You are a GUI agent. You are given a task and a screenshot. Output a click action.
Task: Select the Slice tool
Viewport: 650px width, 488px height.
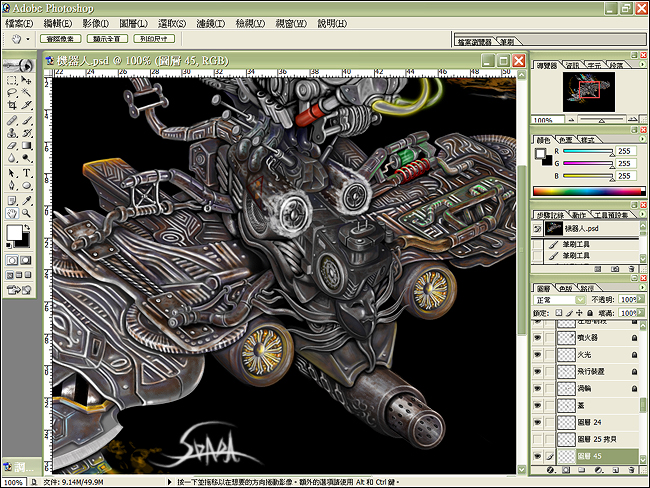point(26,105)
